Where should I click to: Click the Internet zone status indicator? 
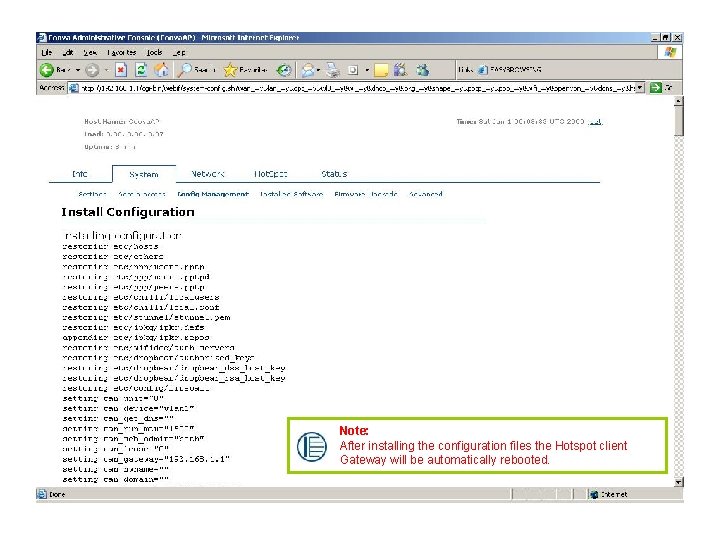(x=609, y=495)
